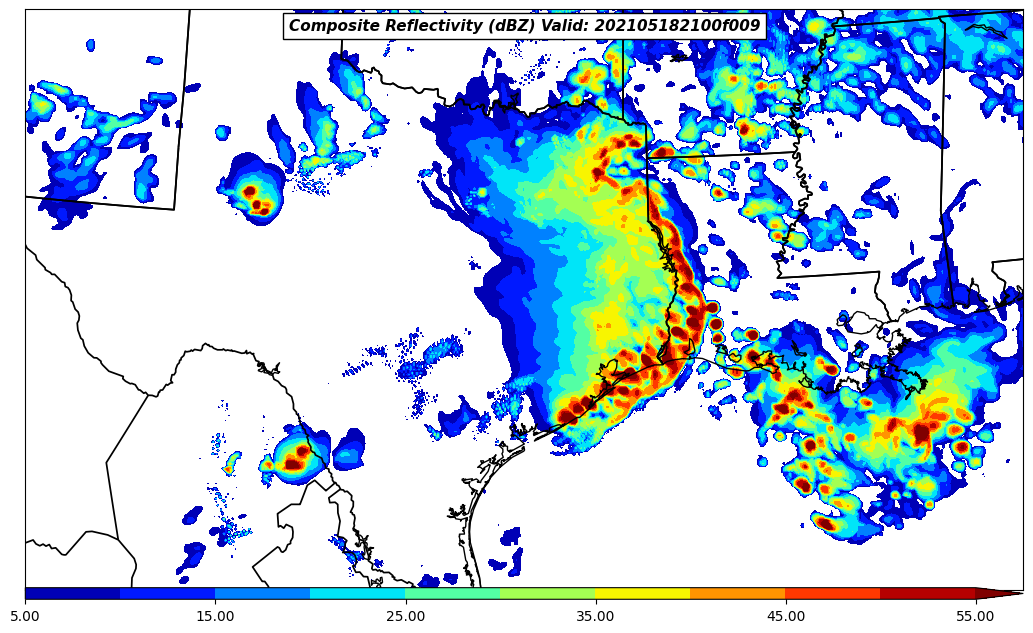Select the aqua-green 25–30 dBZ colorbar segment

click(x=452, y=593)
